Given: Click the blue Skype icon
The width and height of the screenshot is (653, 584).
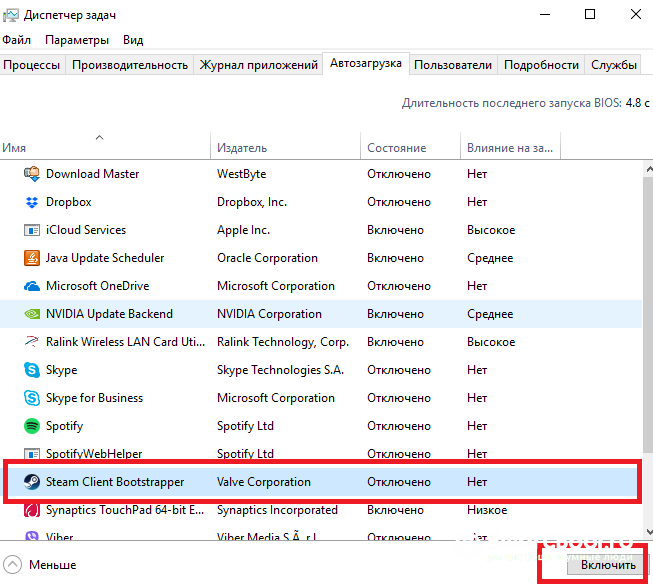Looking at the screenshot, I should point(32,370).
